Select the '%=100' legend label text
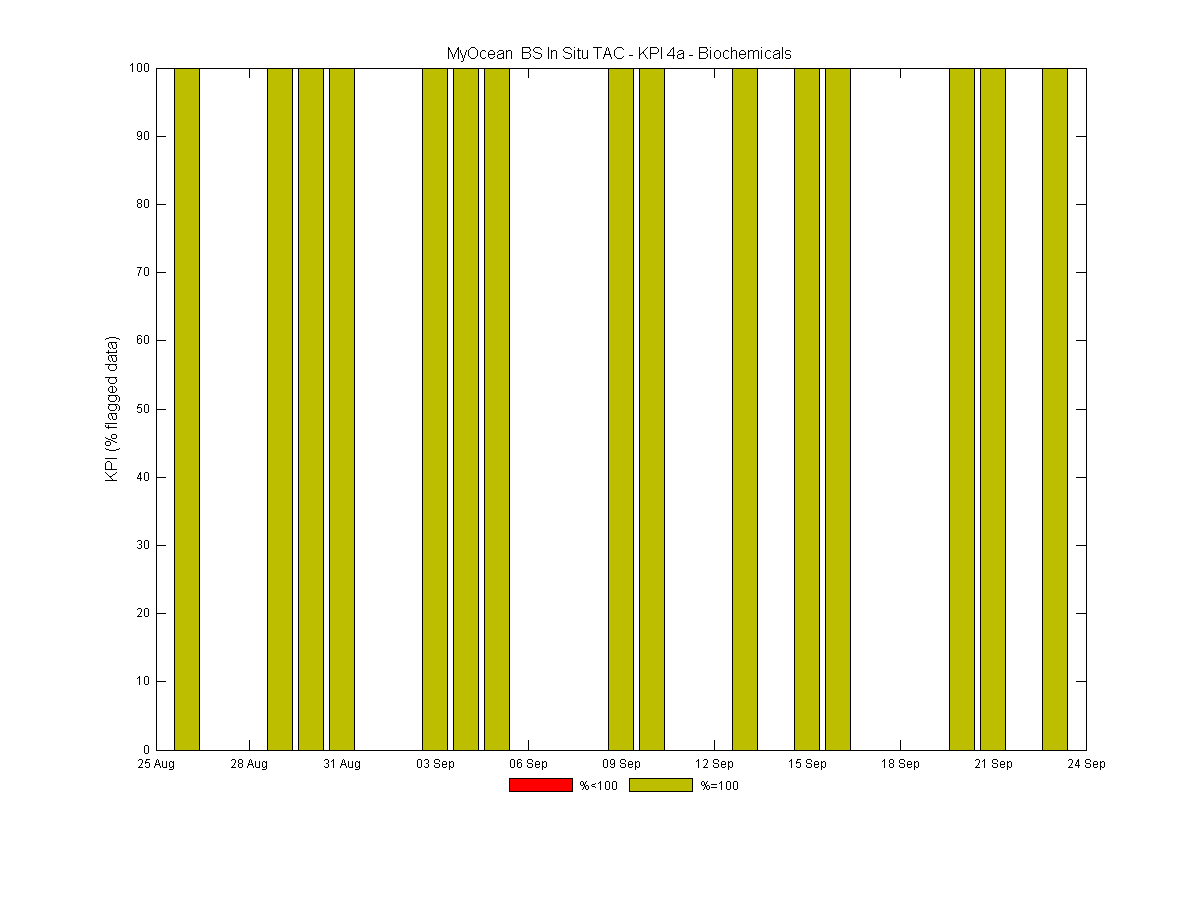The width and height of the screenshot is (1200, 900). click(x=719, y=786)
